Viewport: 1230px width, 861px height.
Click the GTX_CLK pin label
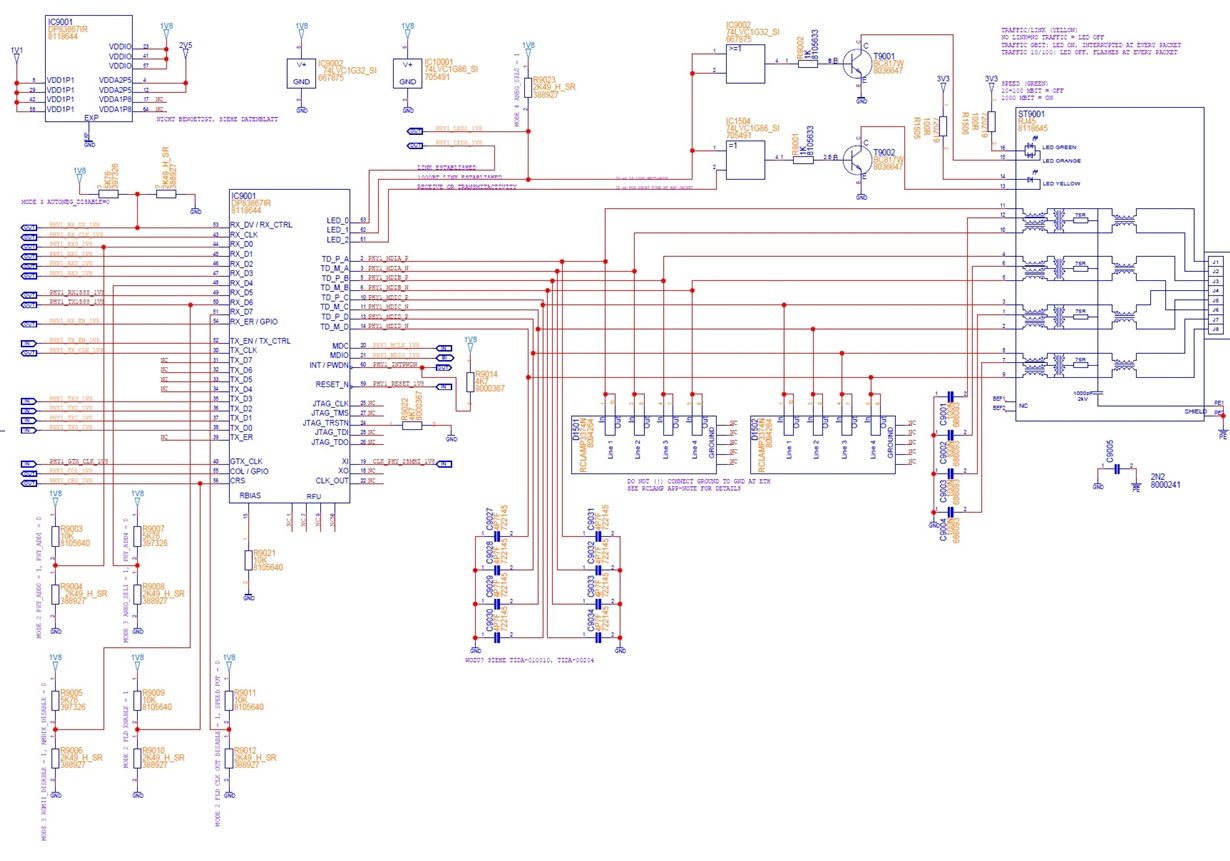[247, 462]
